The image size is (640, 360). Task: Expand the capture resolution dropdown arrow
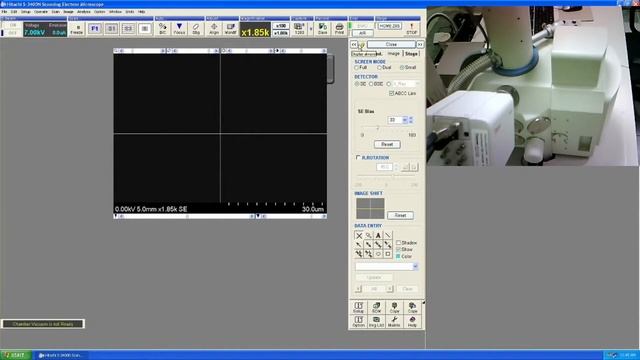click(311, 29)
